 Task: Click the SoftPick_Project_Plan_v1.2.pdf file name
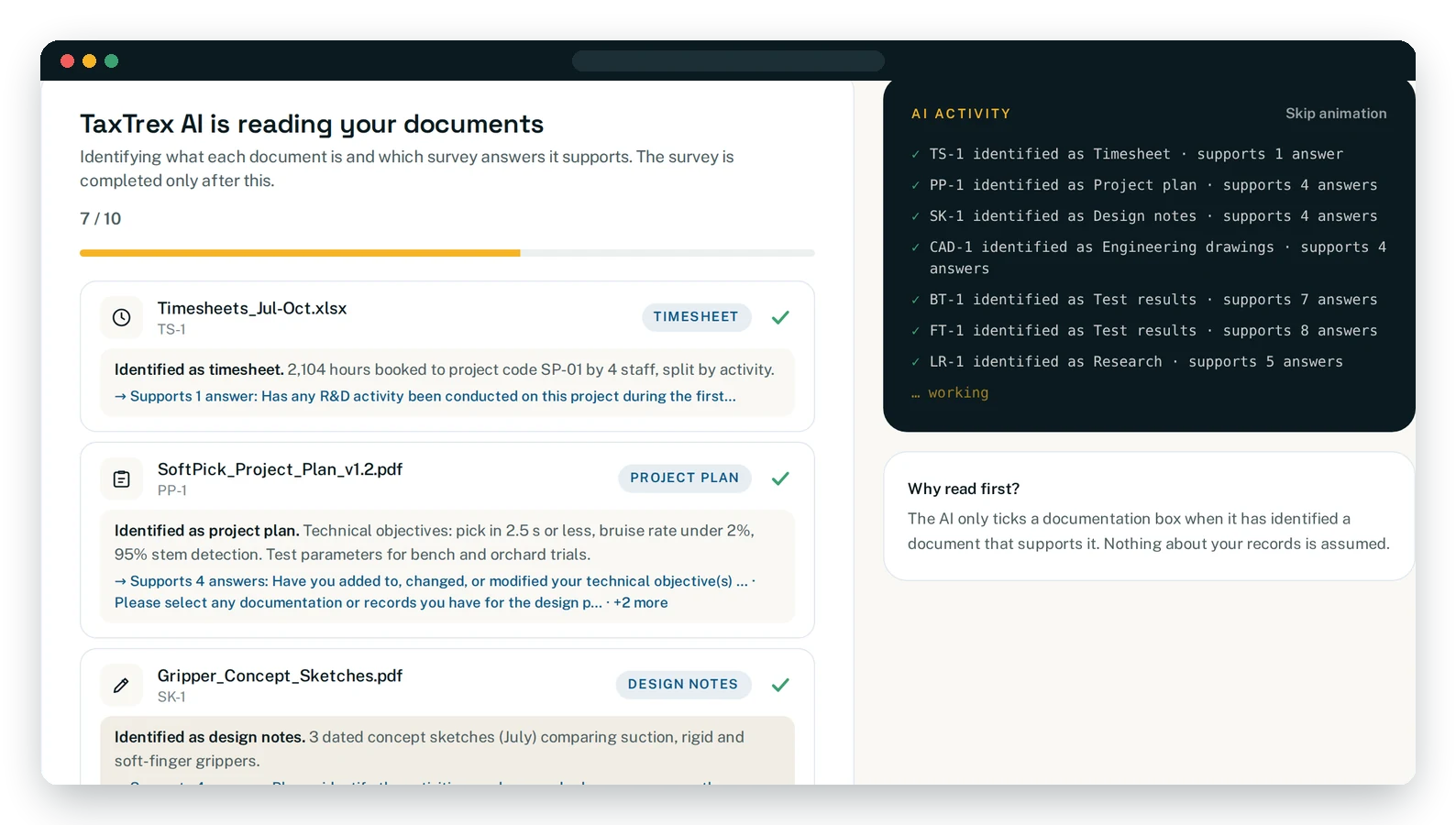tap(280, 469)
